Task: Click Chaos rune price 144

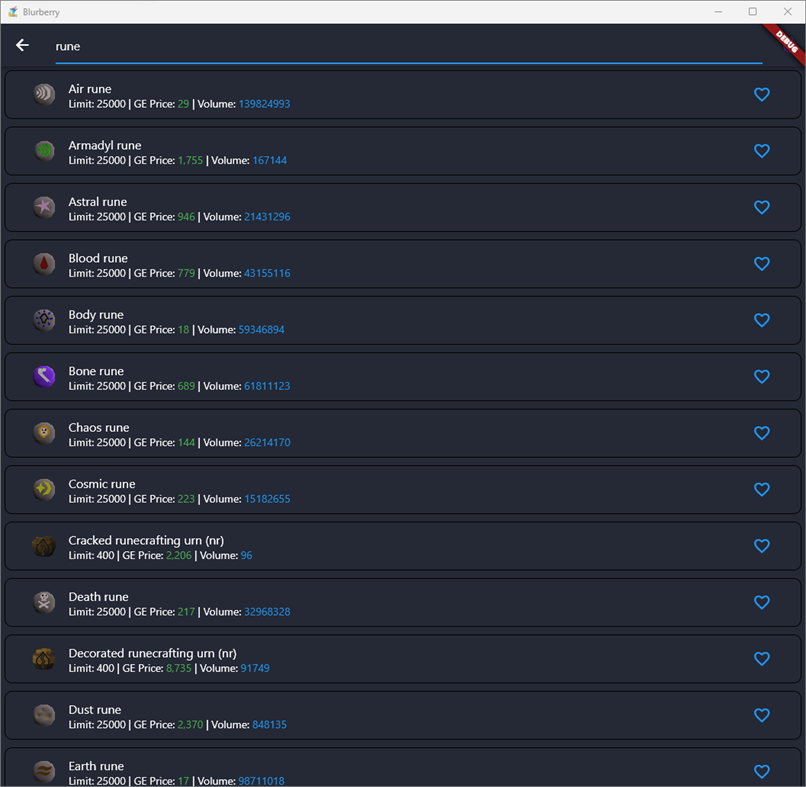Action: tap(187, 443)
